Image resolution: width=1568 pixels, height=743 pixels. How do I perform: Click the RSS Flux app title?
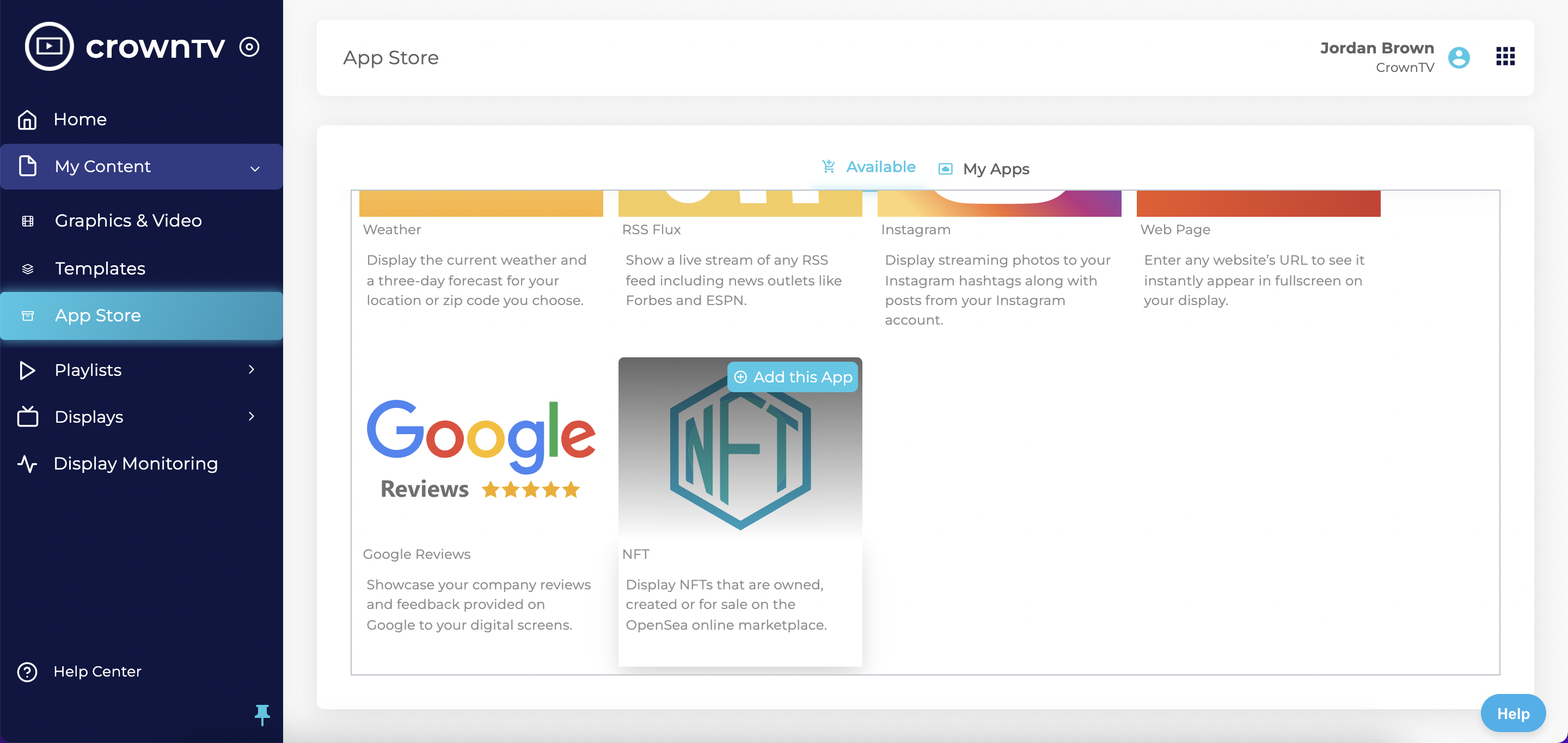click(x=651, y=229)
